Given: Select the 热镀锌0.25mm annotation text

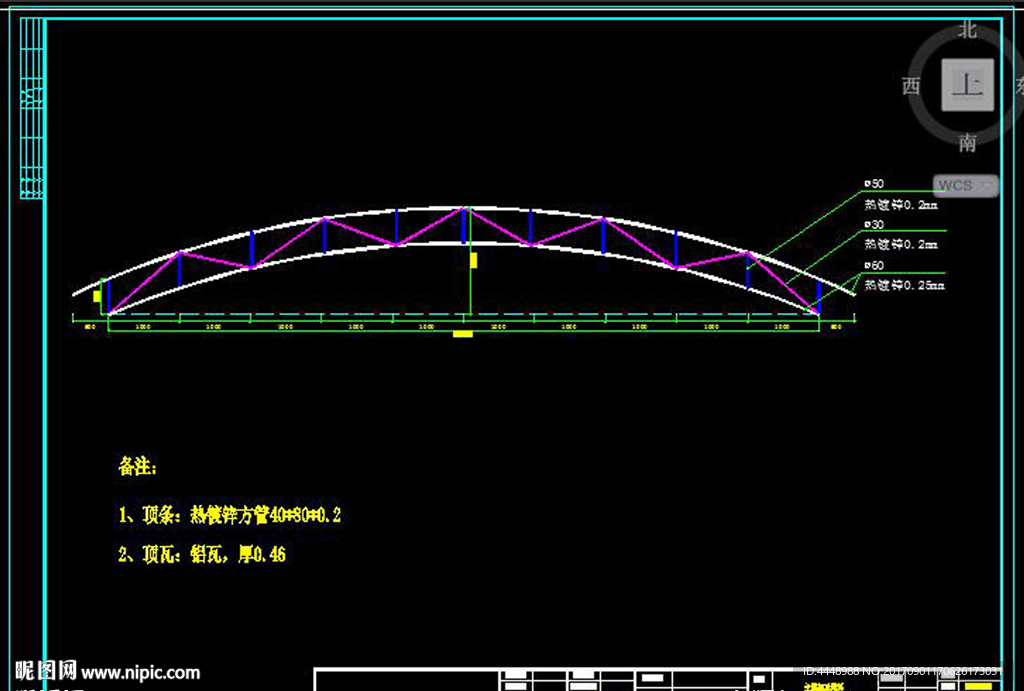Looking at the screenshot, I should tap(904, 285).
